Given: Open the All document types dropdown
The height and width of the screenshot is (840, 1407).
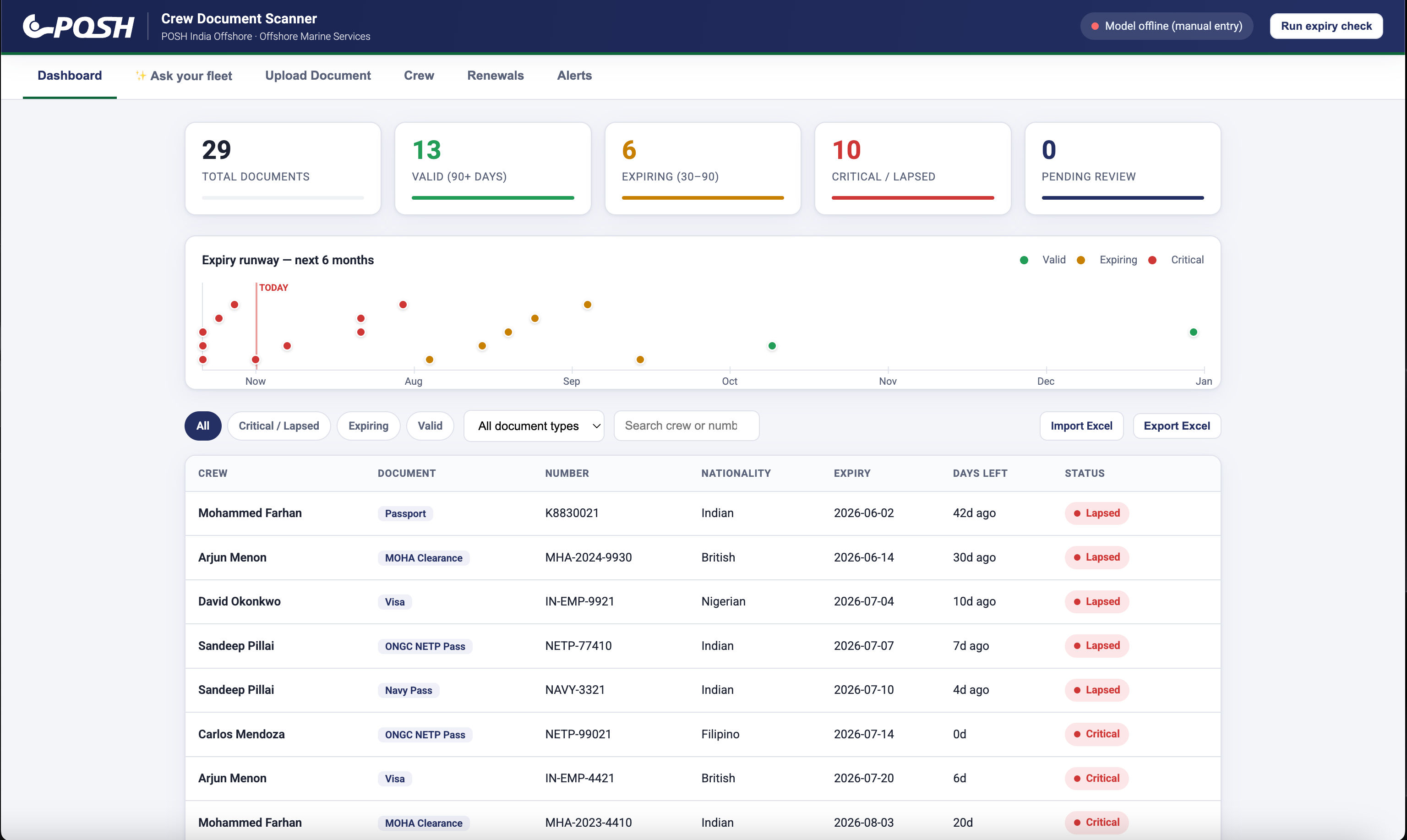Looking at the screenshot, I should pyautogui.click(x=534, y=425).
